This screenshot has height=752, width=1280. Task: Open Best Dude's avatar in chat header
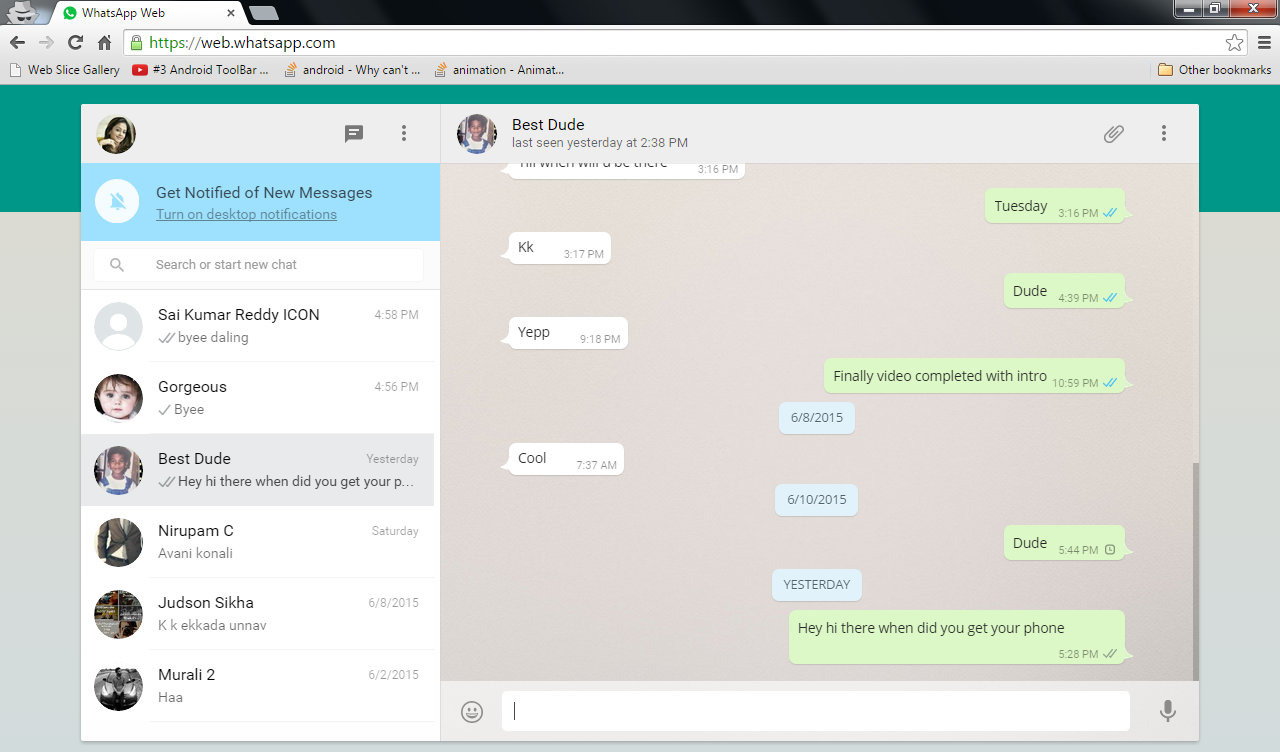click(477, 134)
